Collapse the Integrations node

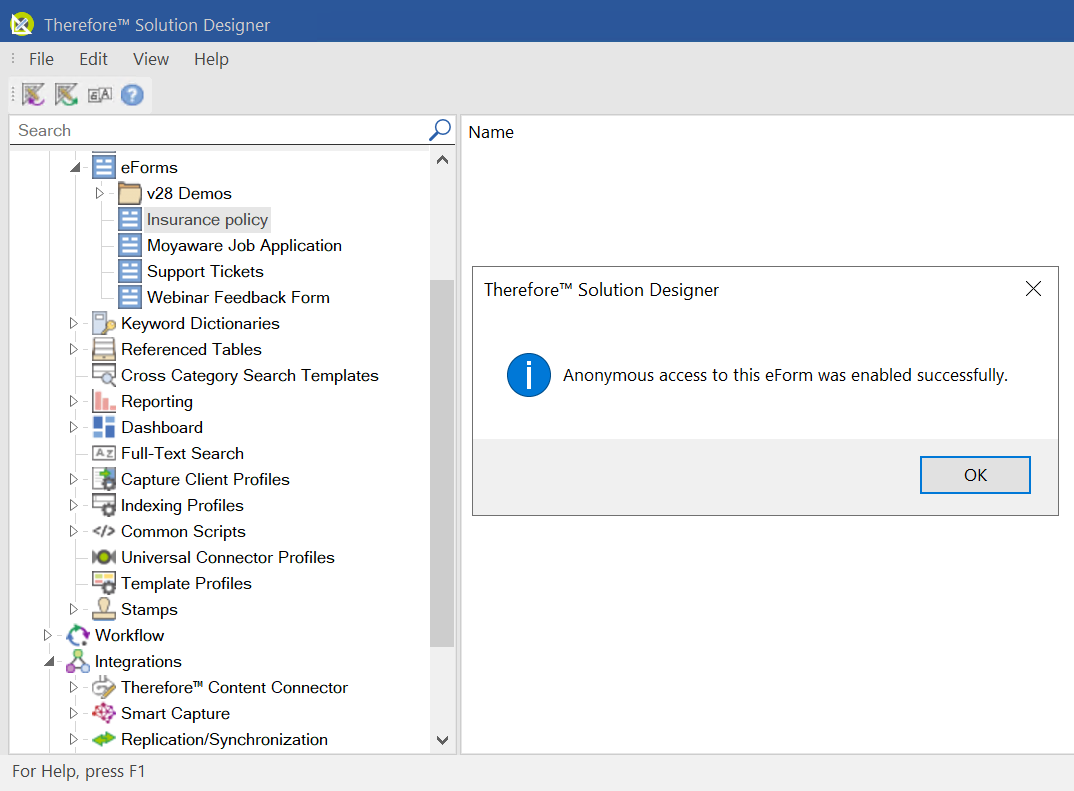(x=48, y=662)
